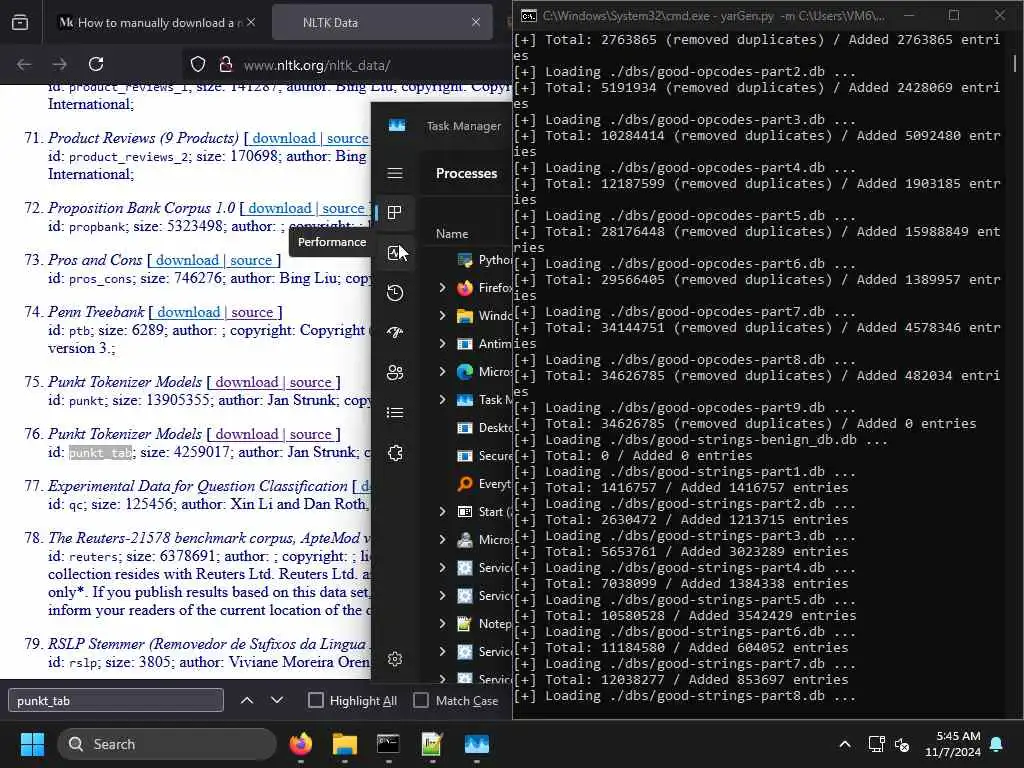
Task: Open source link for Pros and Cons
Action: click(x=251, y=260)
